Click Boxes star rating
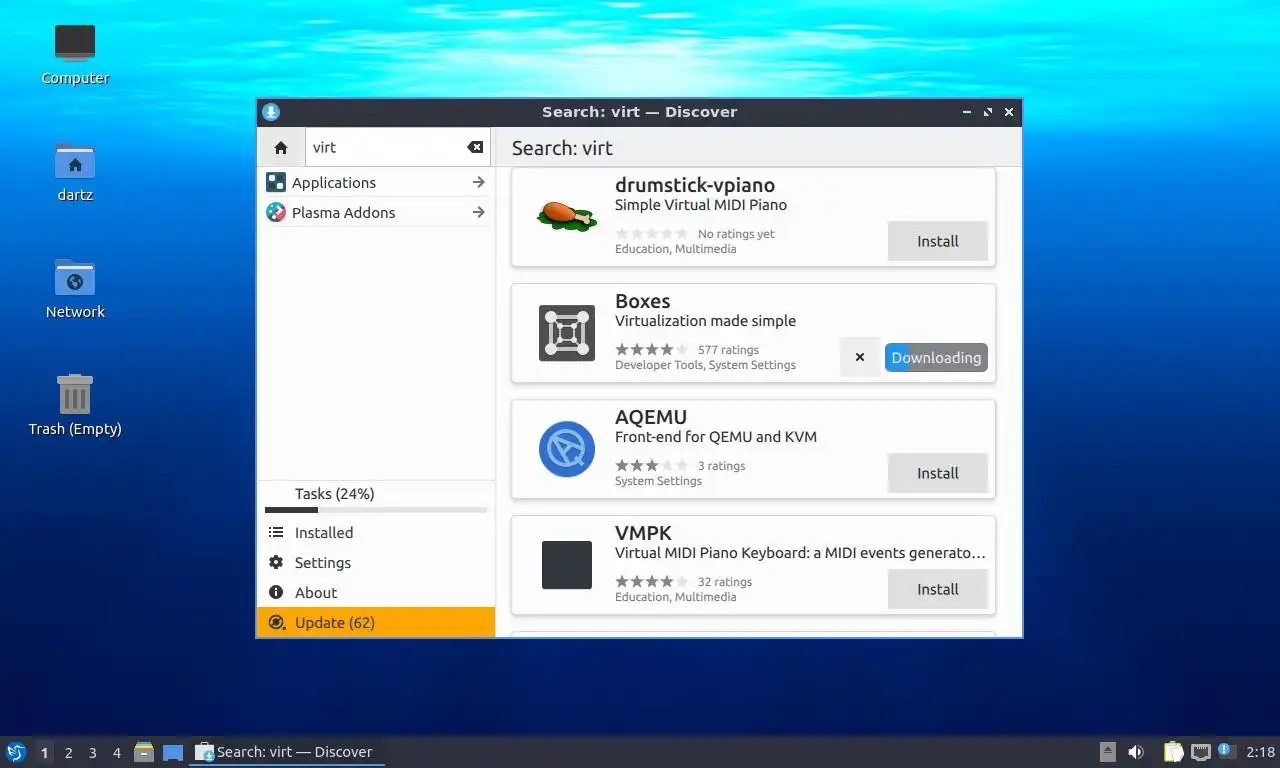Screen dimensions: 1280x768 651,350
